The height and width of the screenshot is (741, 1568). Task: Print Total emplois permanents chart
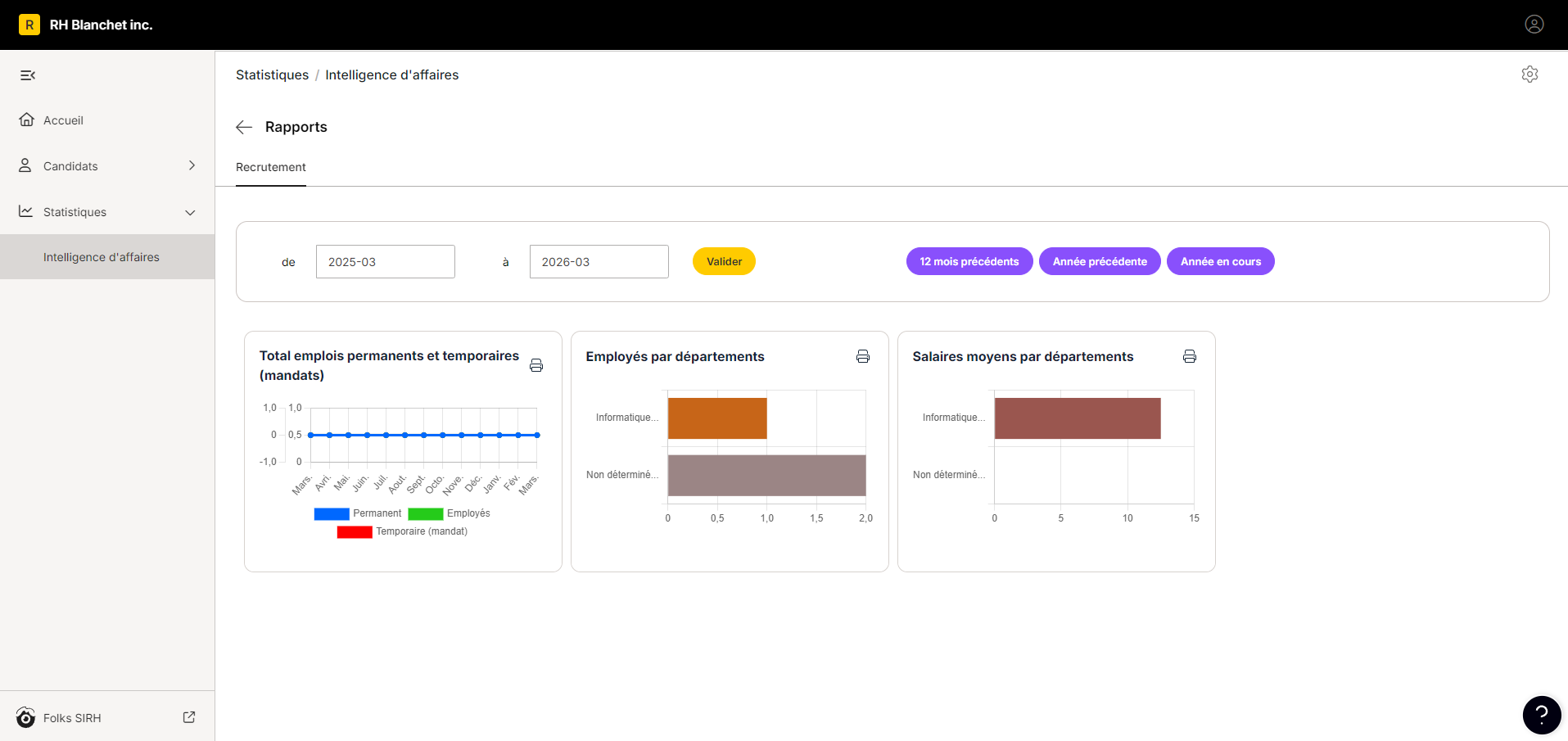(536, 365)
